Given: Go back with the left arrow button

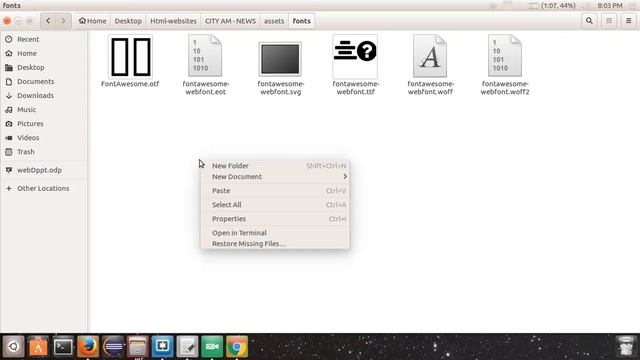Looking at the screenshot, I should point(48,21).
